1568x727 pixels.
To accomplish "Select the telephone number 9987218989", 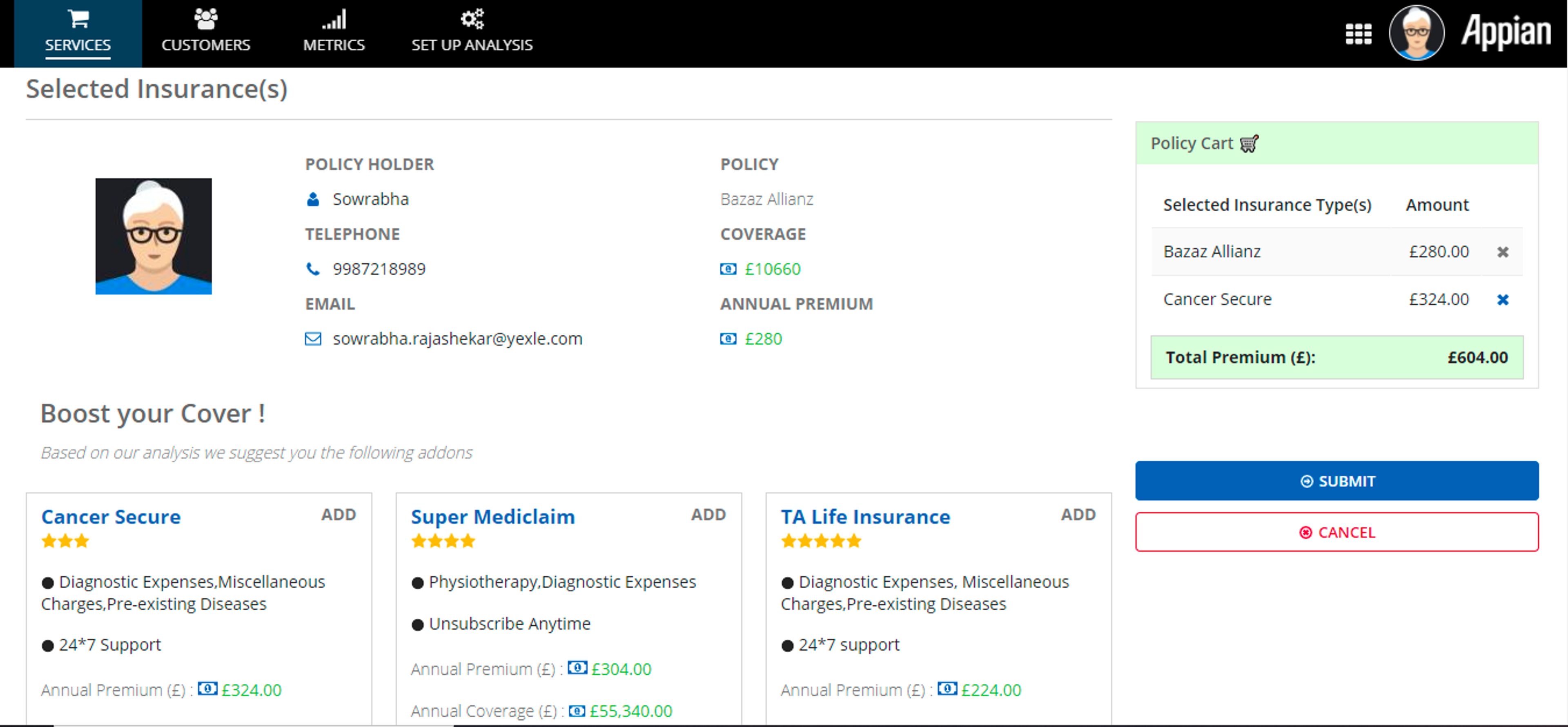I will pos(379,268).
